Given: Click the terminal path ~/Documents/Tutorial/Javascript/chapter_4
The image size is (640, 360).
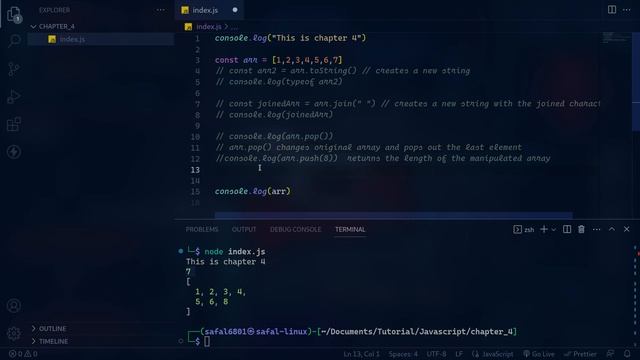Looking at the screenshot, I should click(x=416, y=331).
